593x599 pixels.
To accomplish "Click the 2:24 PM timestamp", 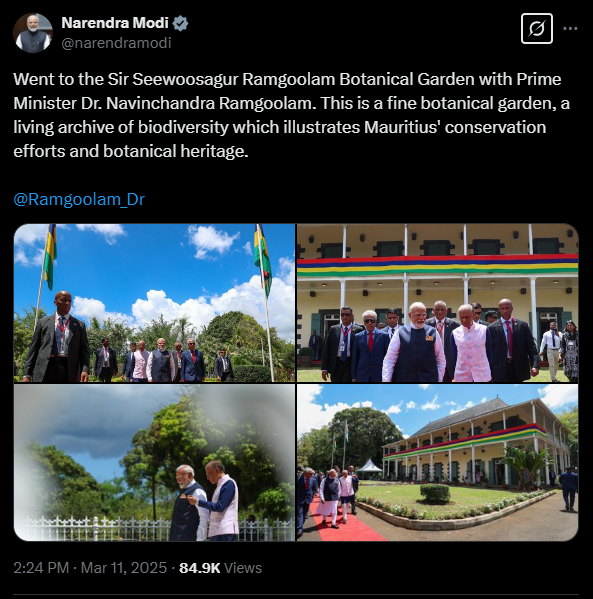I will (x=41, y=568).
